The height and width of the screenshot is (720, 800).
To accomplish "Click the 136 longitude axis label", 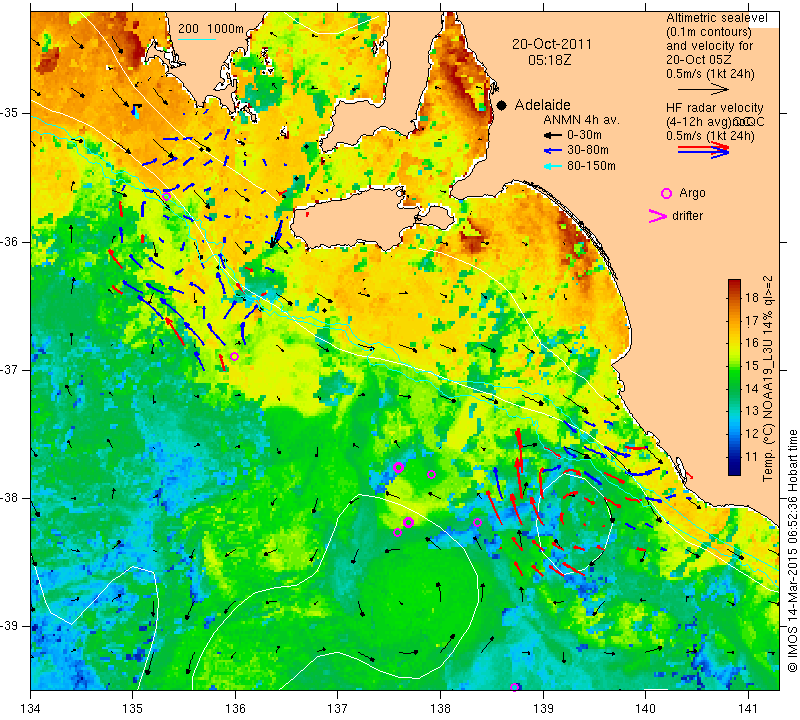I will pyautogui.click(x=235, y=709).
